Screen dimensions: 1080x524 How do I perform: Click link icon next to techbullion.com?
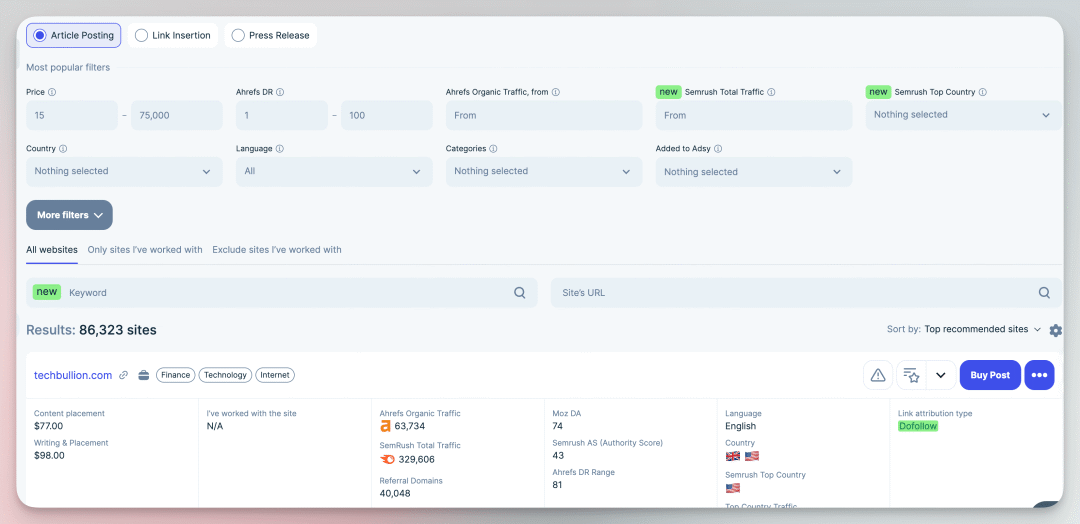pyautogui.click(x=123, y=375)
